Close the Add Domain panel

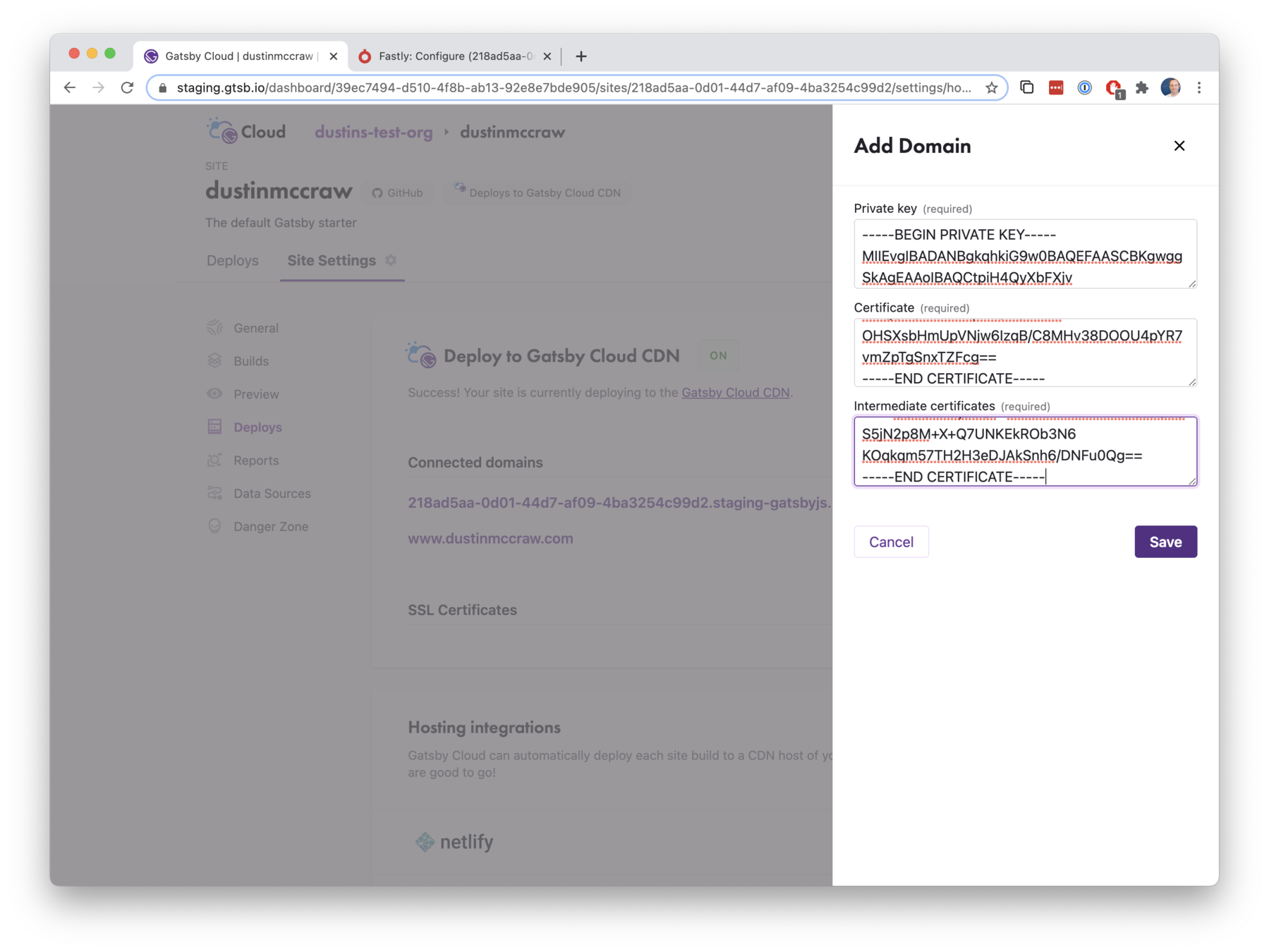coord(1179,146)
